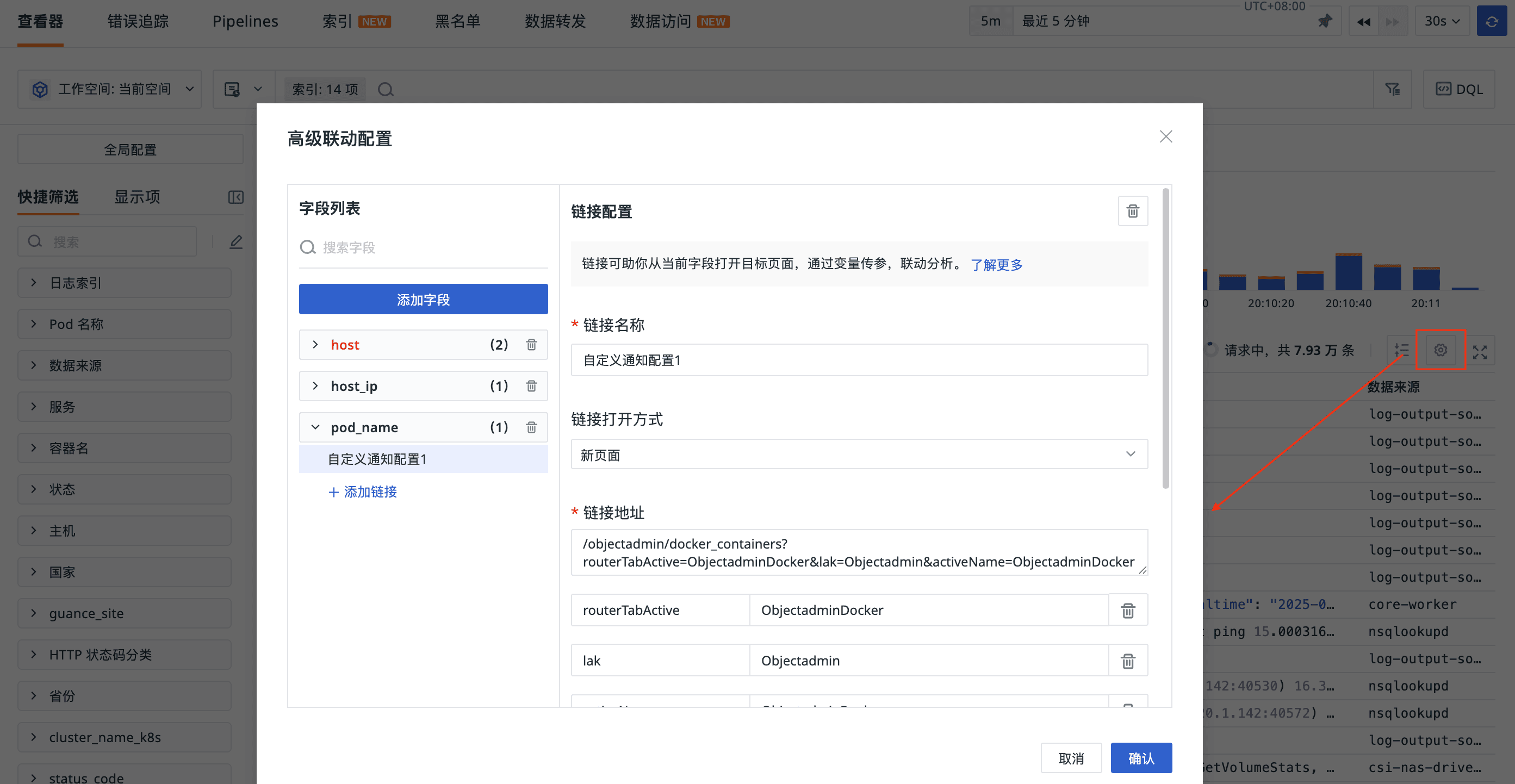Viewport: 1515px width, 784px height.
Task: Click trash icon in 链接配置 header
Action: click(1132, 211)
